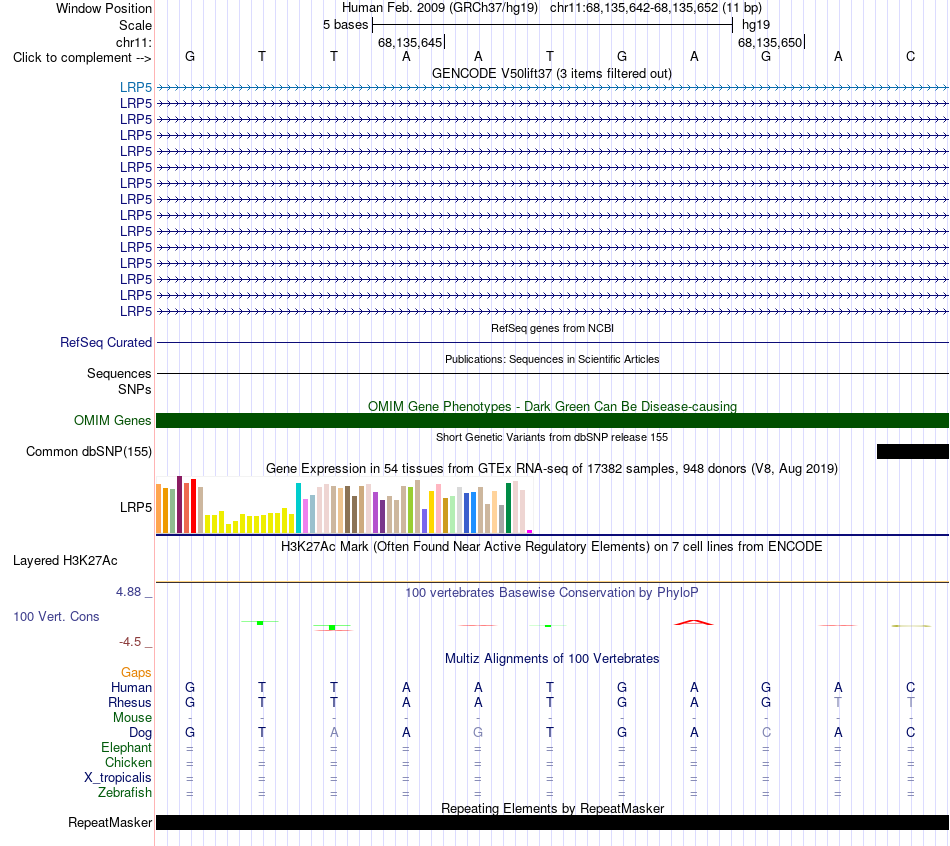Select the "Mouse" alignment row label

point(132,718)
